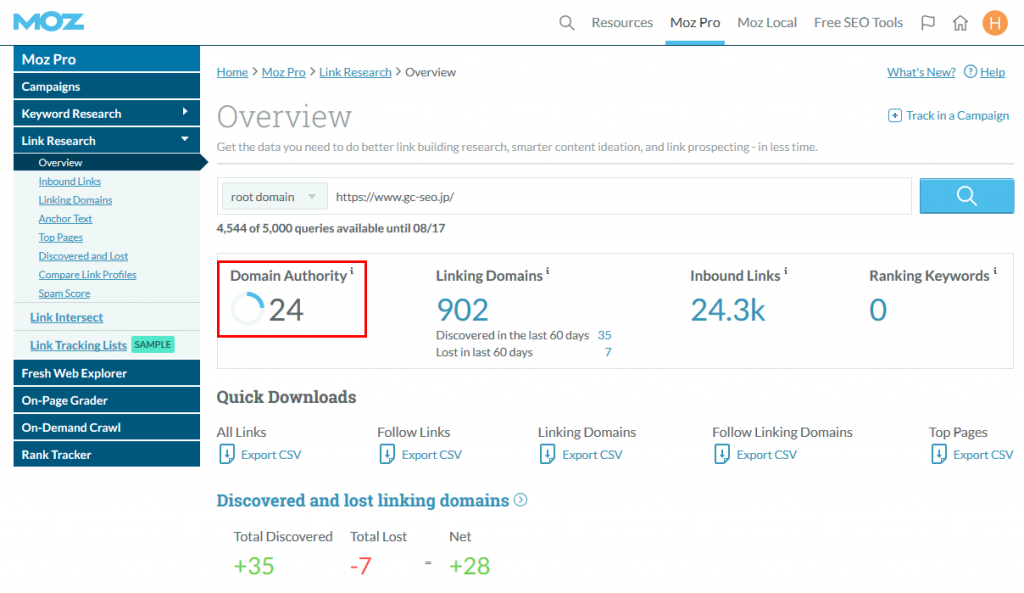
Task: Click Inbound Links info icon
Action: click(785, 270)
